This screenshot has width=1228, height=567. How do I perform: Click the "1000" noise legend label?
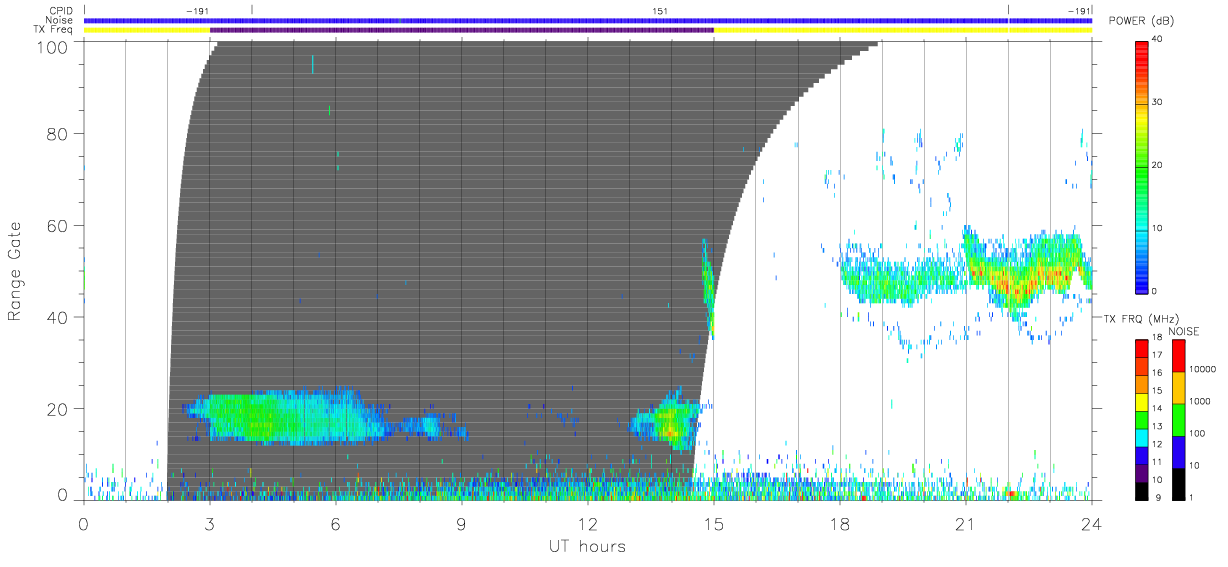tap(1202, 403)
